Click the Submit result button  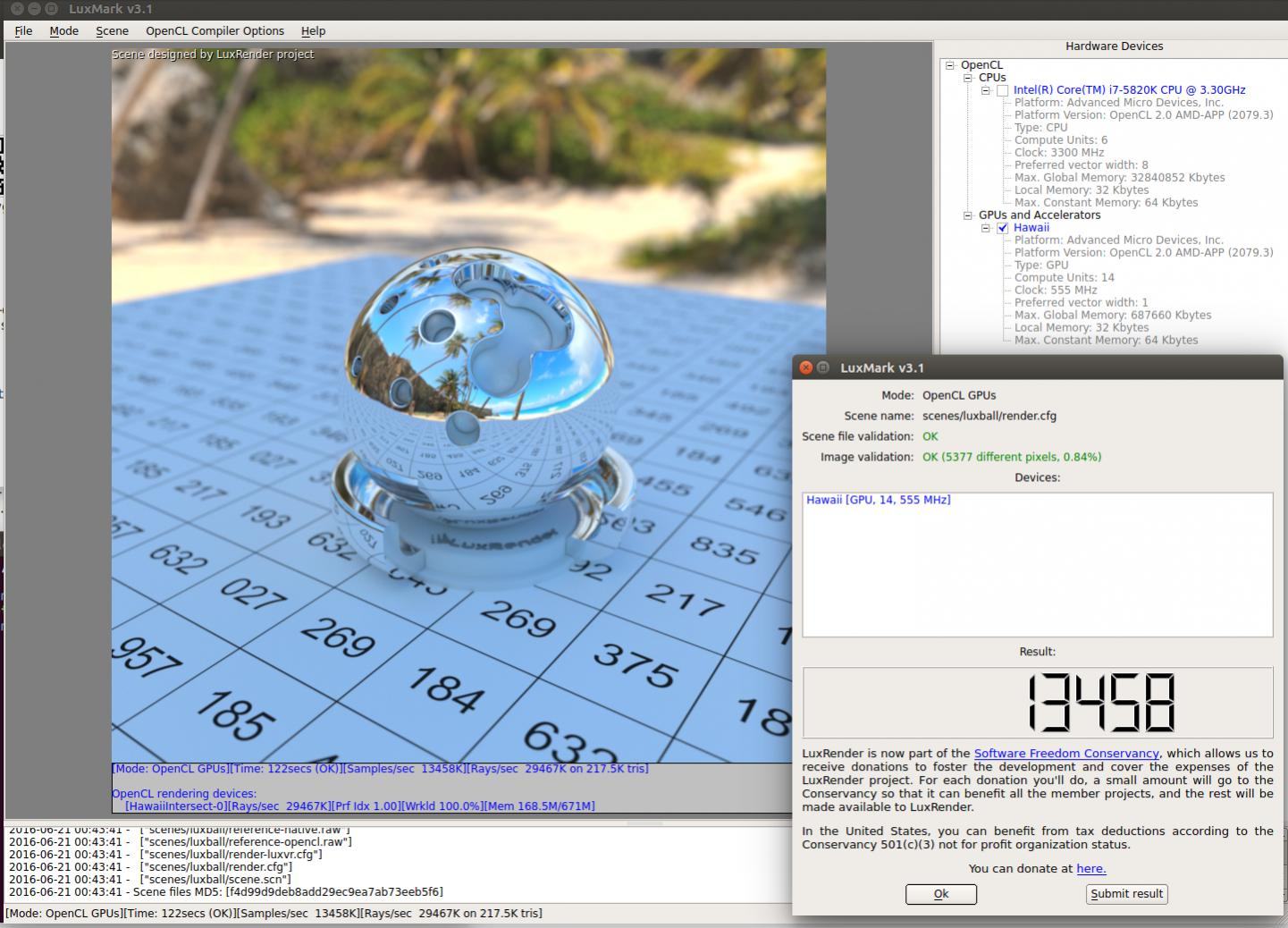1127,894
